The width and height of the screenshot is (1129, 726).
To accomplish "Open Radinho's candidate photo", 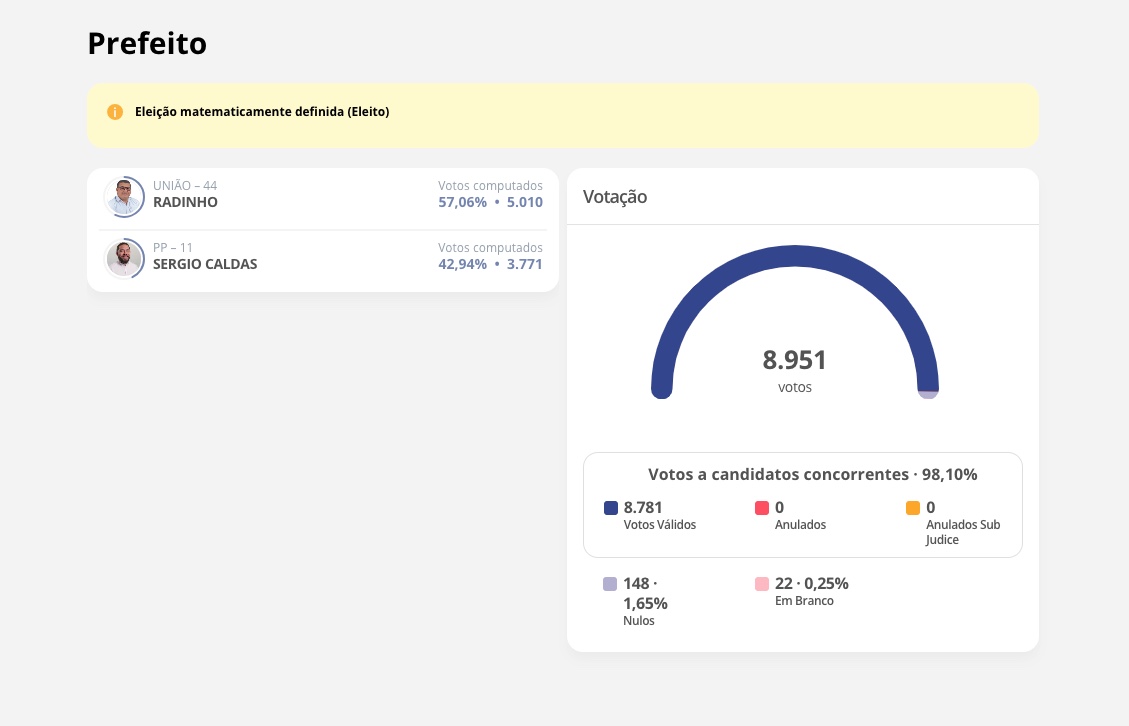I will (x=124, y=196).
